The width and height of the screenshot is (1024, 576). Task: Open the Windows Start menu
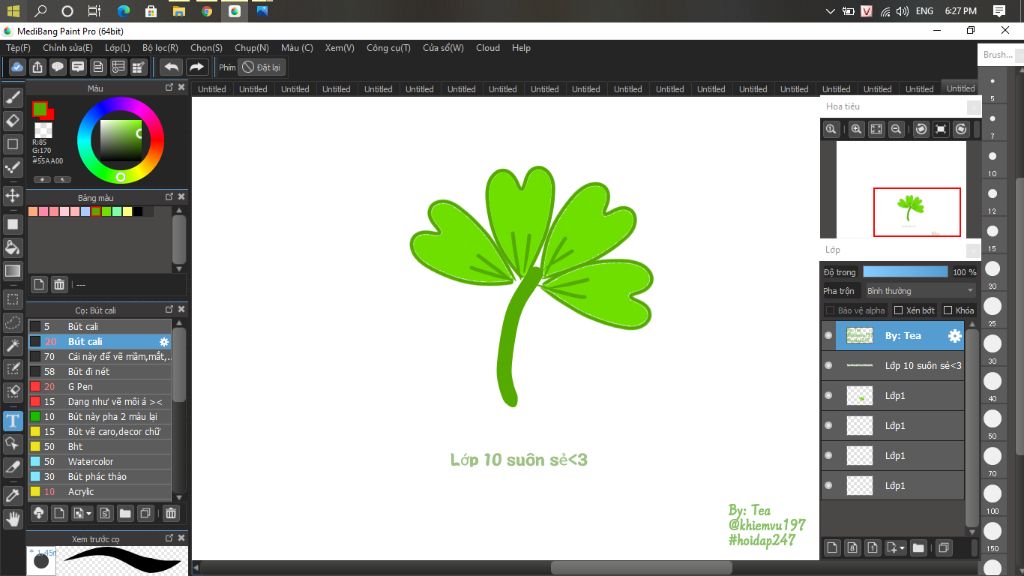[13, 11]
